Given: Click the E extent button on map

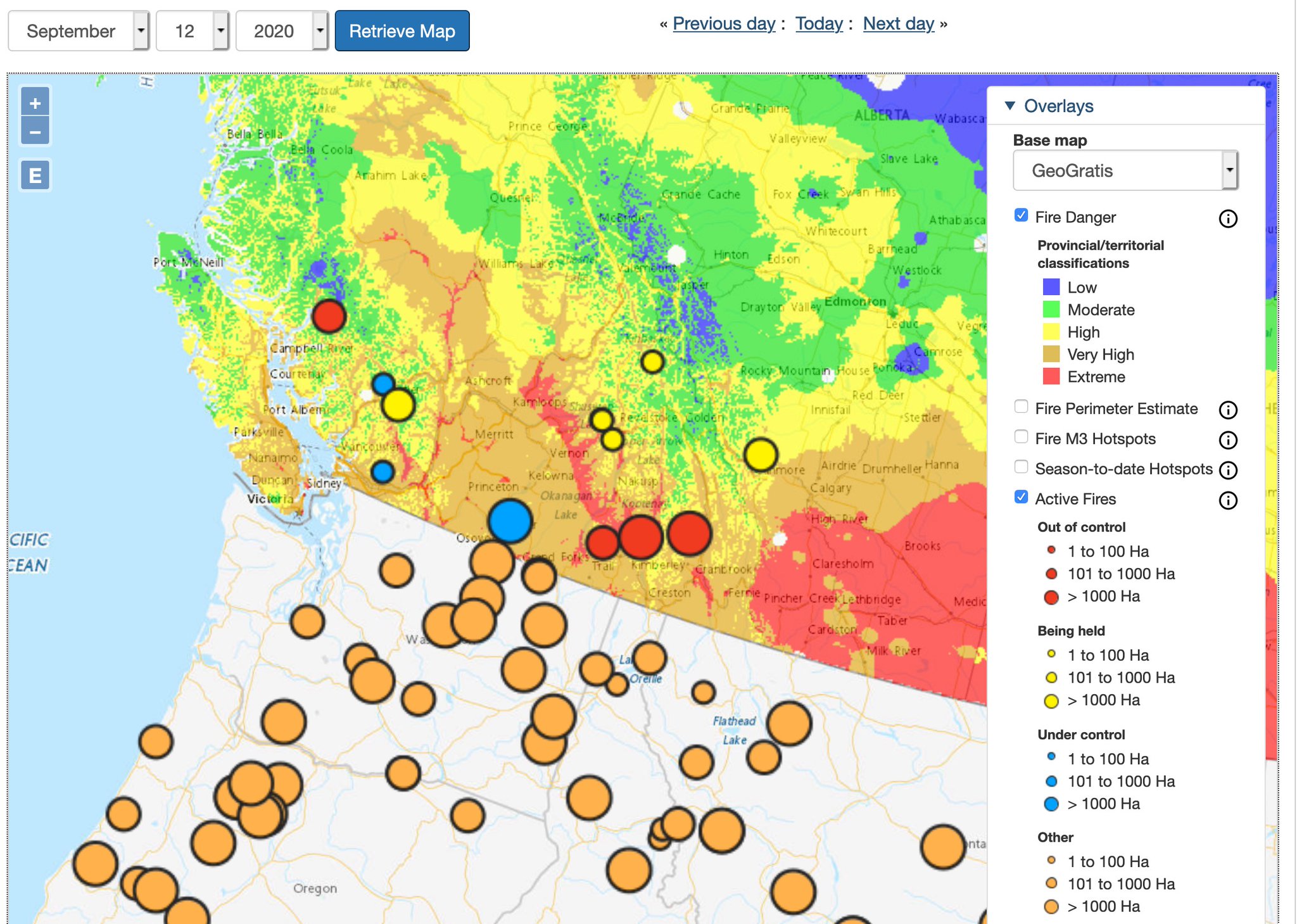Looking at the screenshot, I should click(x=35, y=175).
